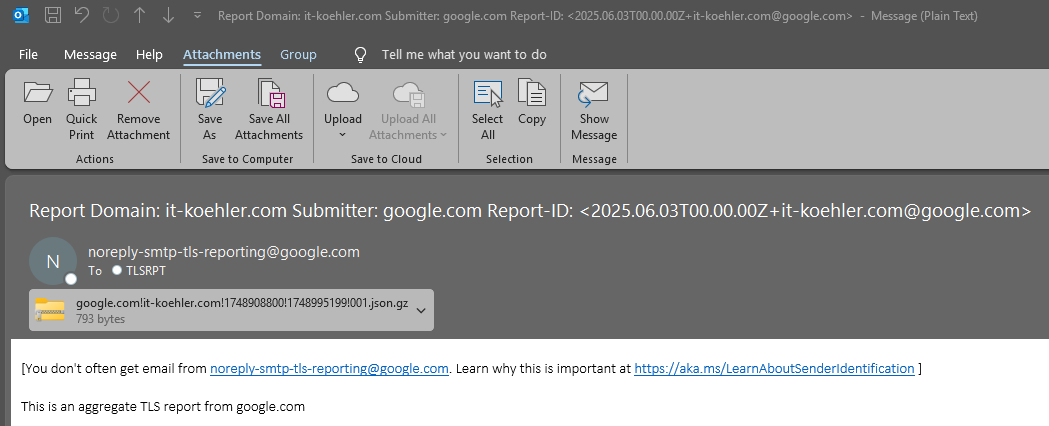1049x426 pixels.
Task: Quick Print the attachment
Action: [x=82, y=110]
